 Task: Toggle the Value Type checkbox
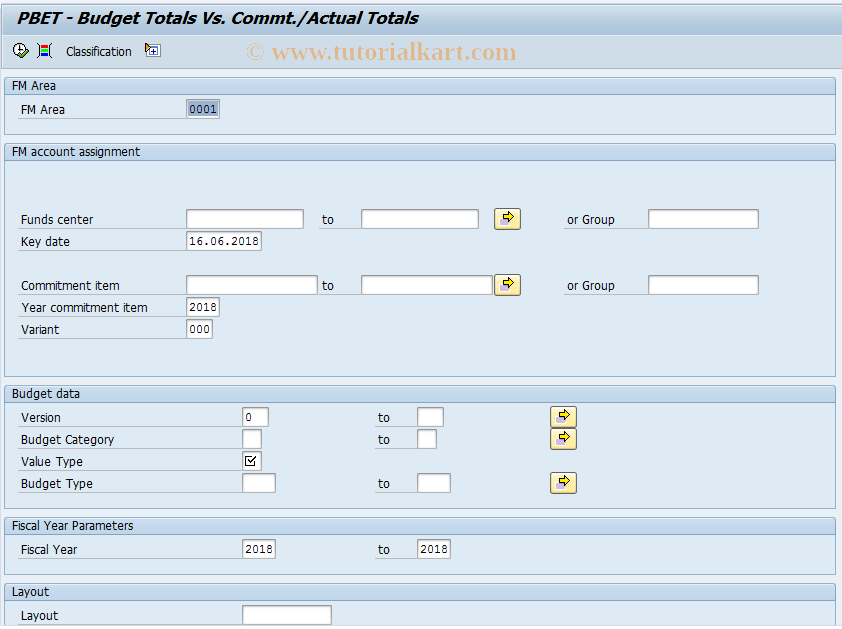[251, 461]
